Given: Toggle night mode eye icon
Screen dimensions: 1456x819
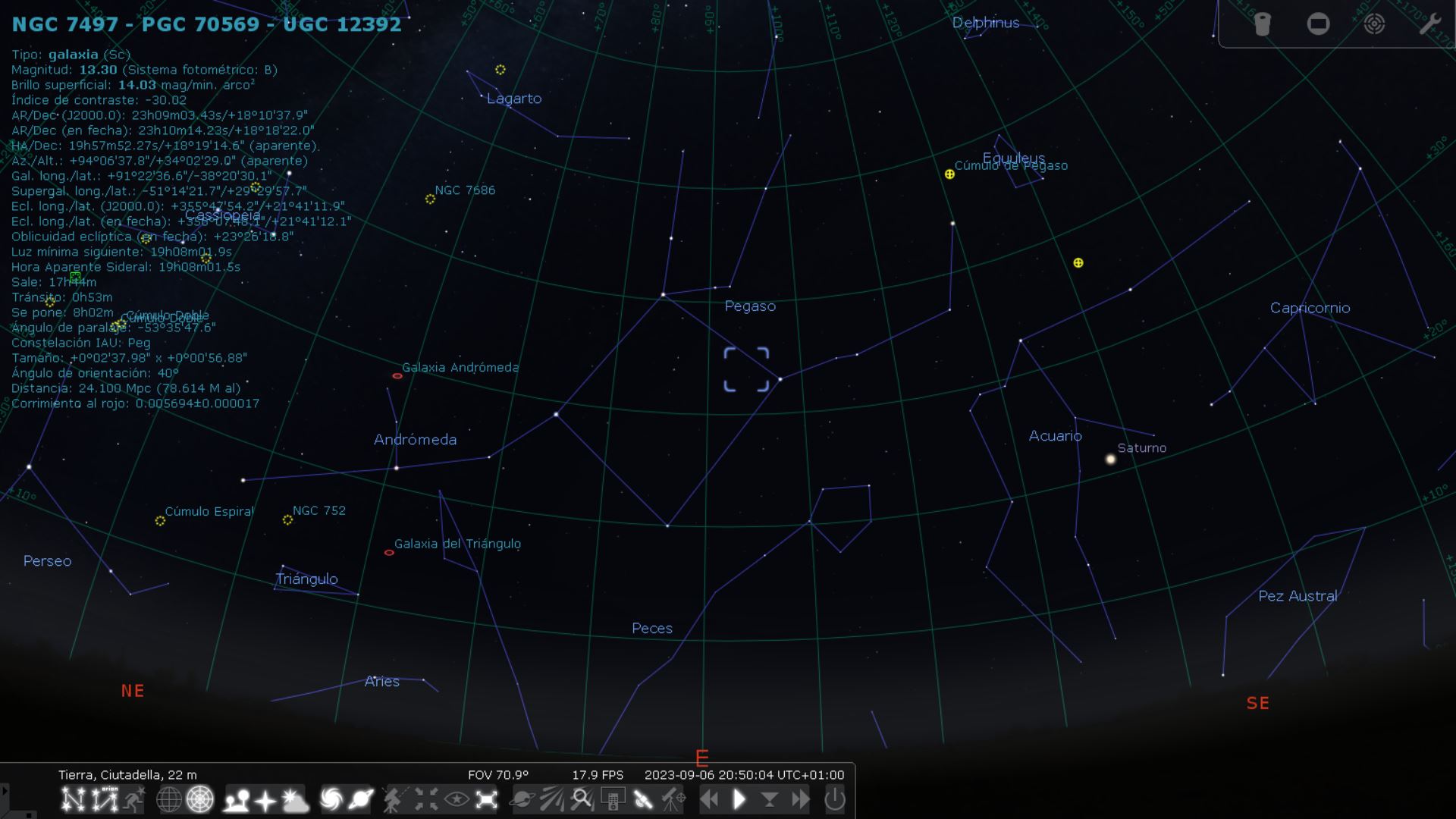Looking at the screenshot, I should point(456,799).
